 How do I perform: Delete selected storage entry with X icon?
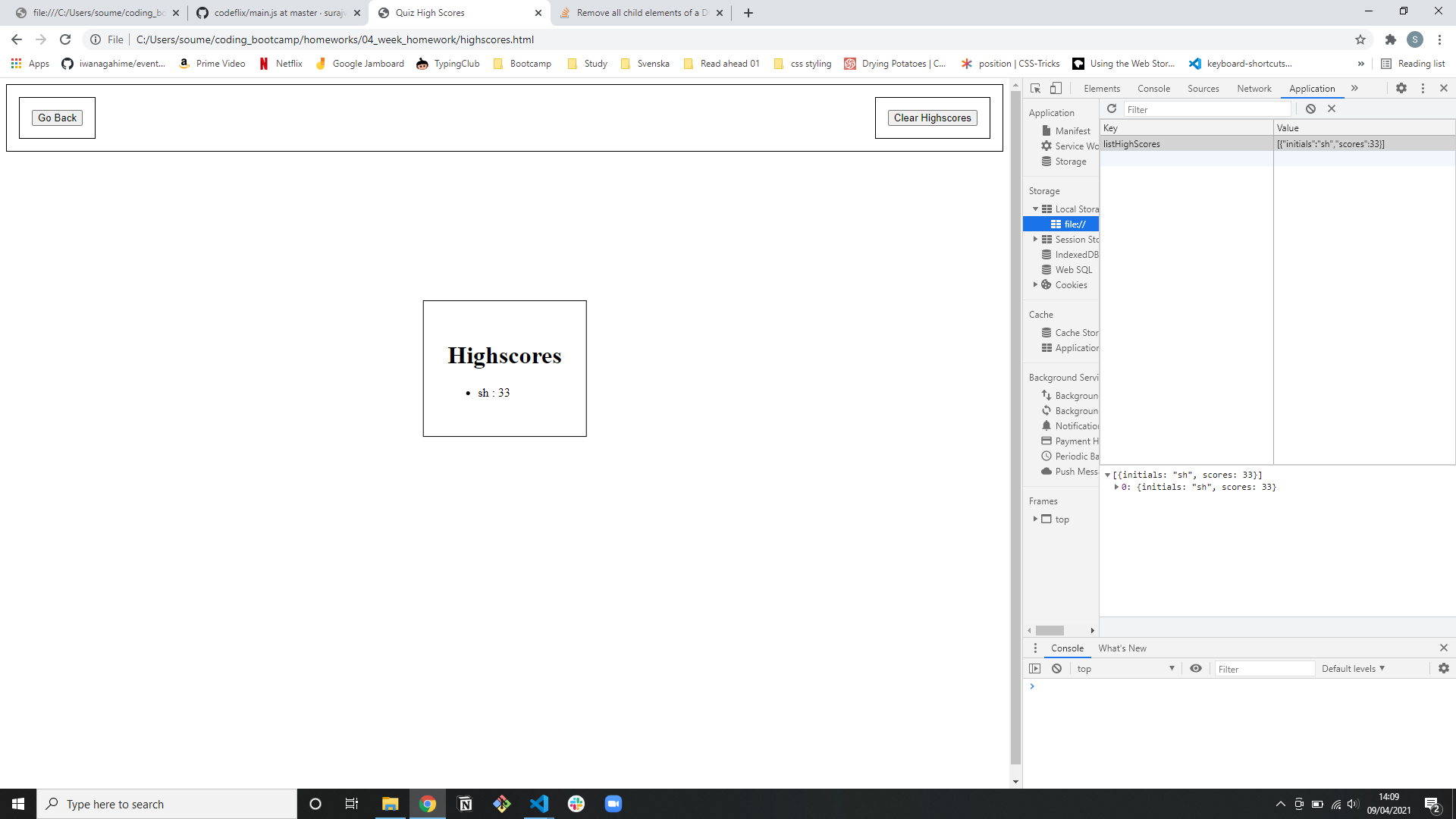(x=1332, y=109)
